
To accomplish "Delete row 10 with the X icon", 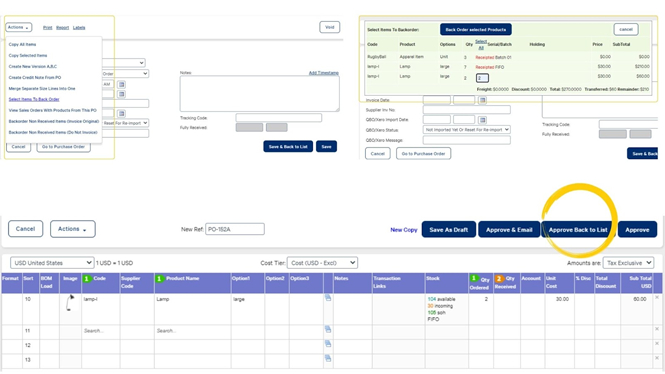I will click(x=657, y=298).
